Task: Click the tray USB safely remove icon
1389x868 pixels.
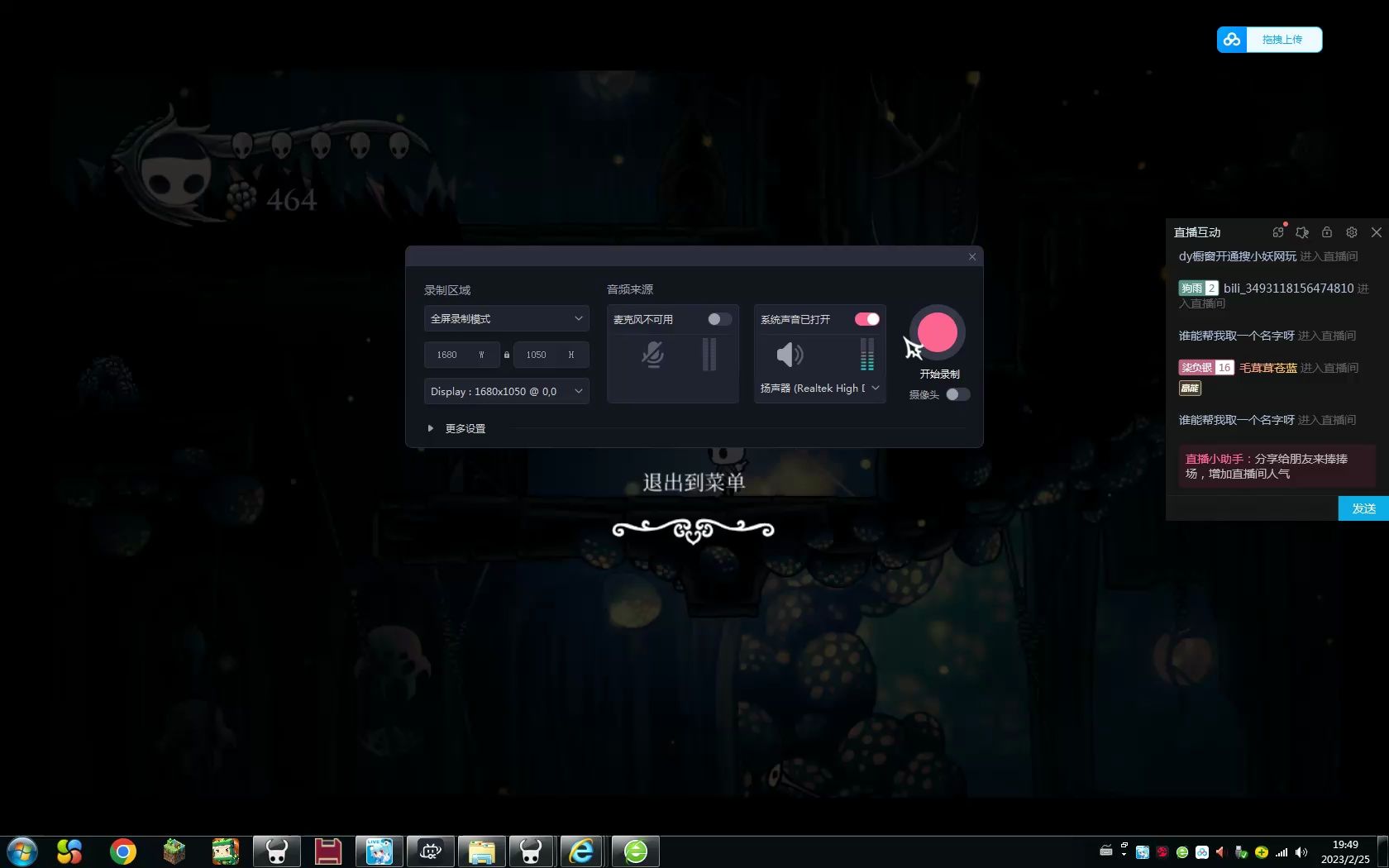Action: (1241, 852)
